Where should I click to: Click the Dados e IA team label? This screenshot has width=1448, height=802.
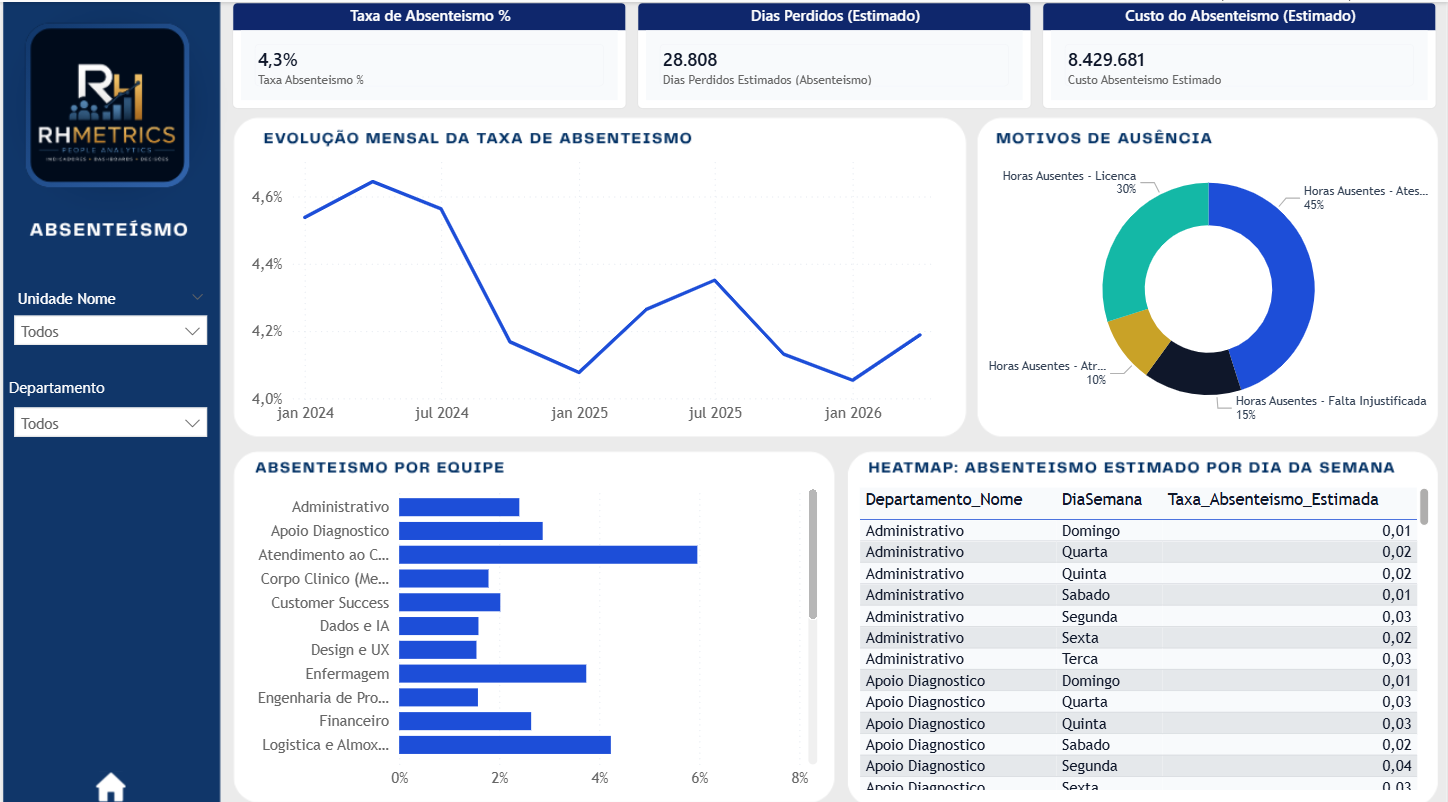click(355, 626)
